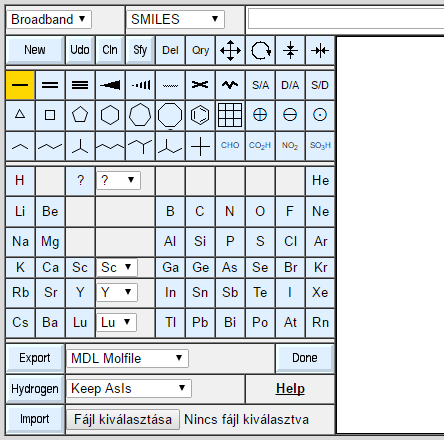Viewport: 444px width, 440px height.
Task: Add a CHO aldehyde group
Action: pyautogui.click(x=230, y=146)
